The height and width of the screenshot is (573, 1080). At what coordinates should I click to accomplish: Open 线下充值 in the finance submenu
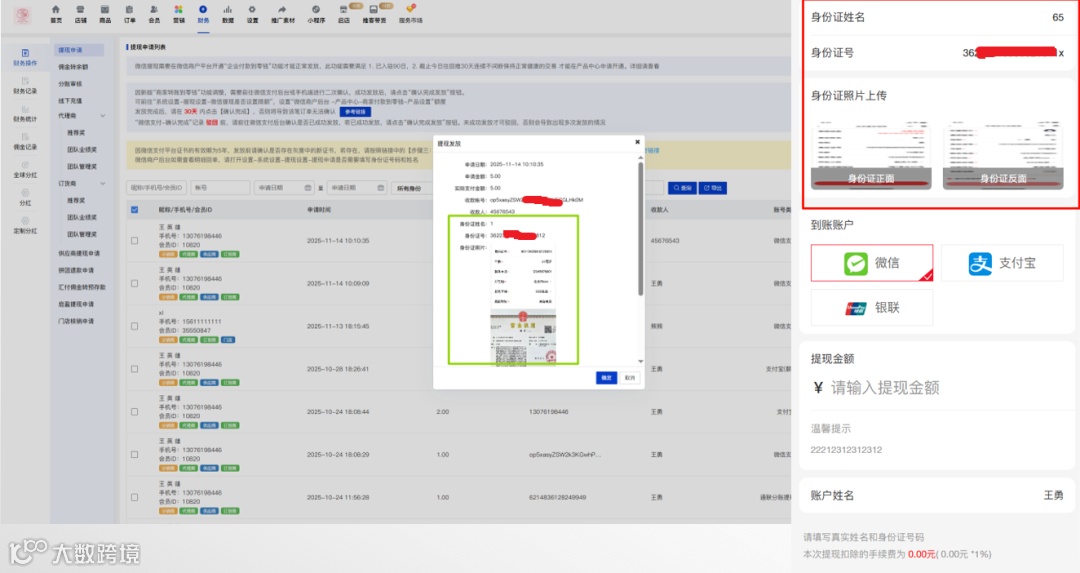tap(70, 101)
